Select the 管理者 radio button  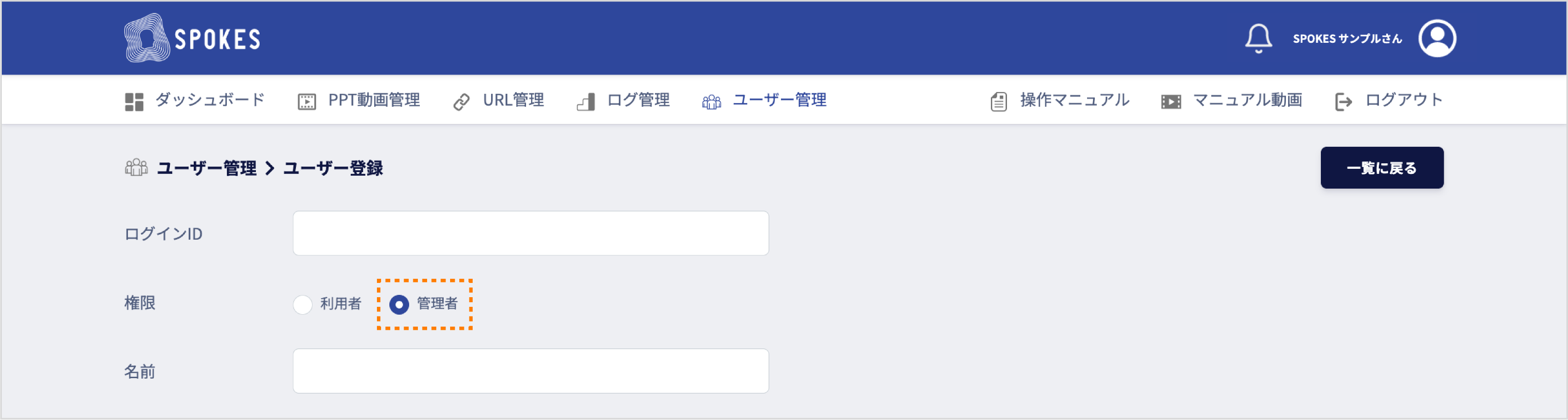399,305
